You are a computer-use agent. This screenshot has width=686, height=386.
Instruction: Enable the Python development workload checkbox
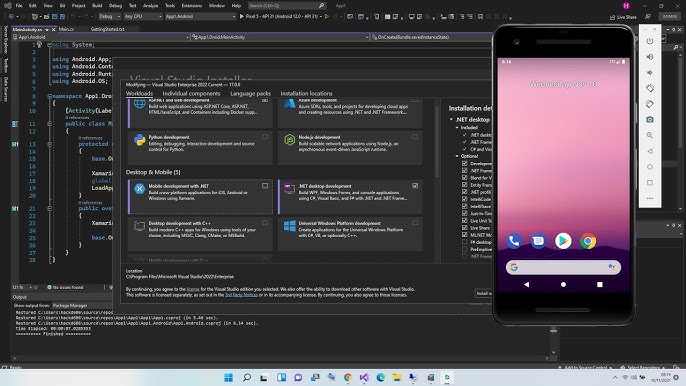pyautogui.click(x=265, y=137)
